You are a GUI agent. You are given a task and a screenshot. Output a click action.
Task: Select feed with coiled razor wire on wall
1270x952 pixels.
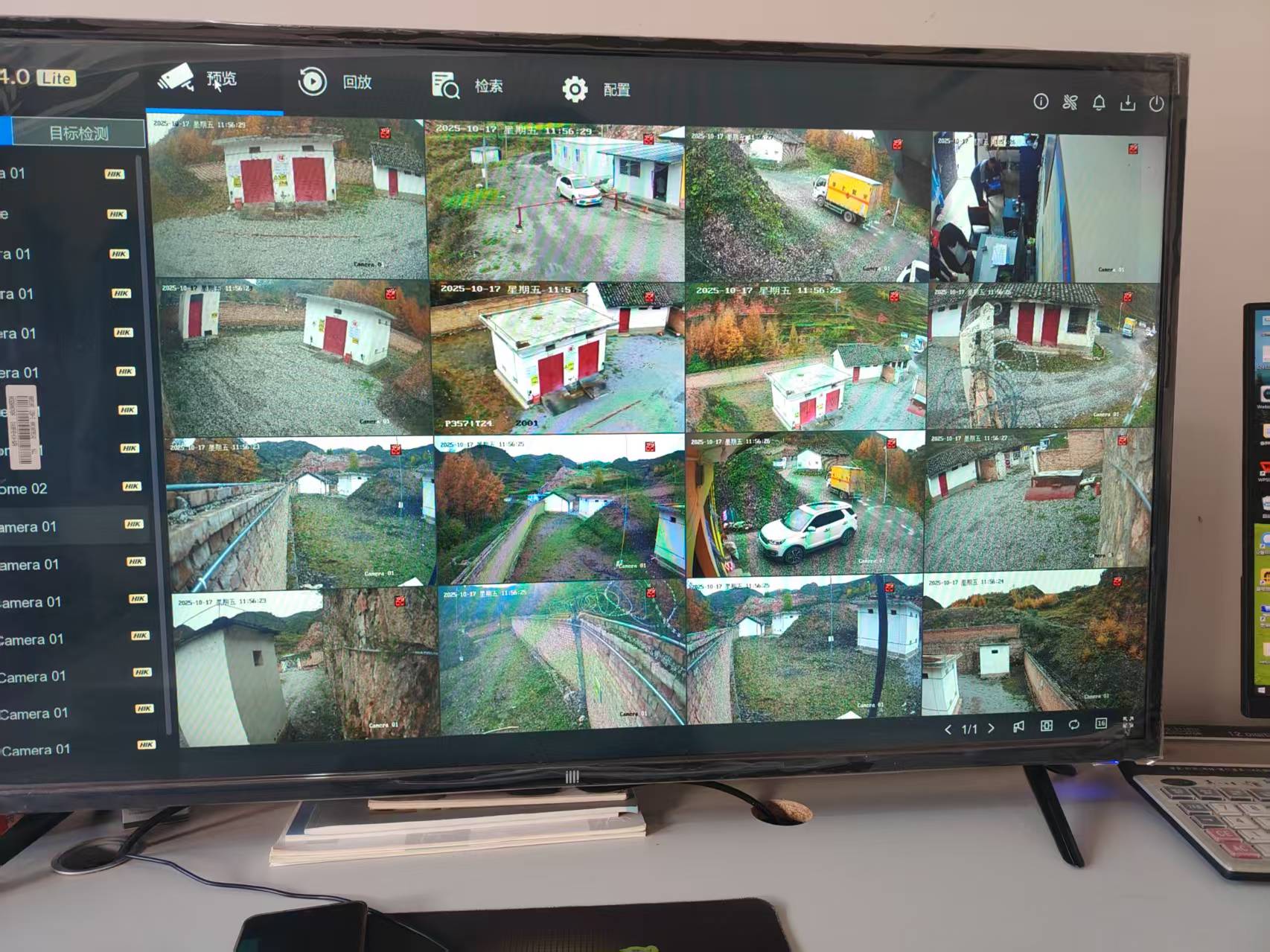pyautogui.click(x=562, y=657)
